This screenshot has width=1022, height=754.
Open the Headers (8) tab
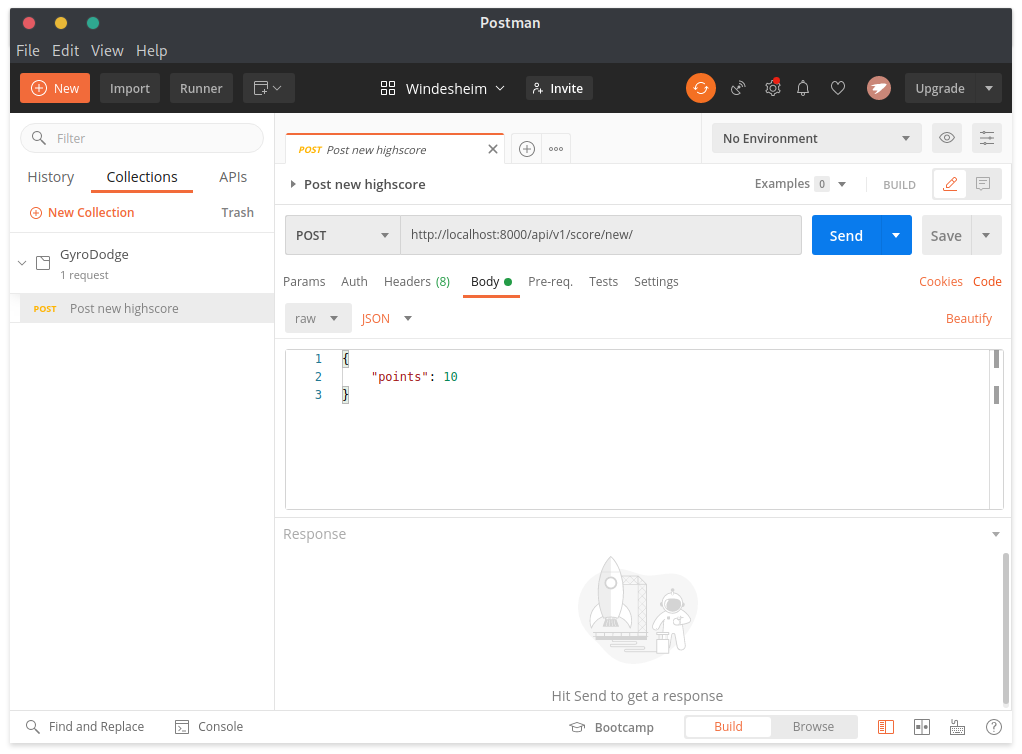pos(417,282)
